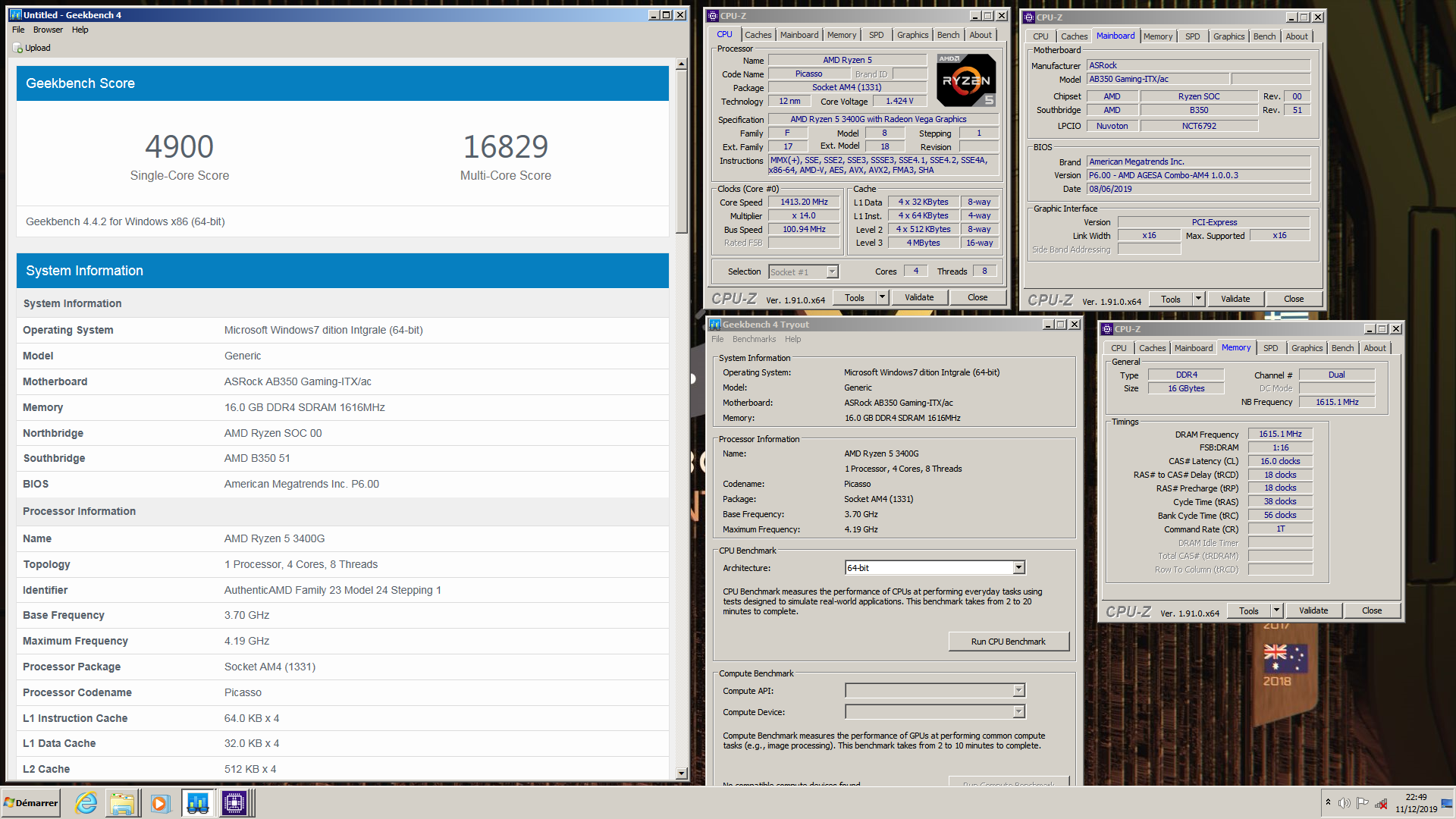Launch Windows Media Player from the taskbar

tap(160, 803)
